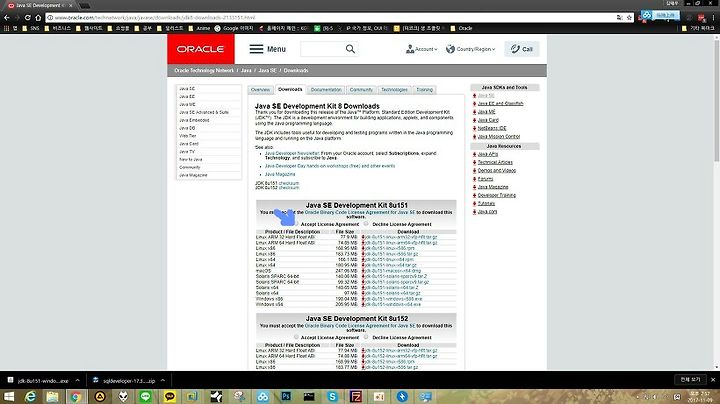Open Java Magazine link in page body

coord(280,174)
